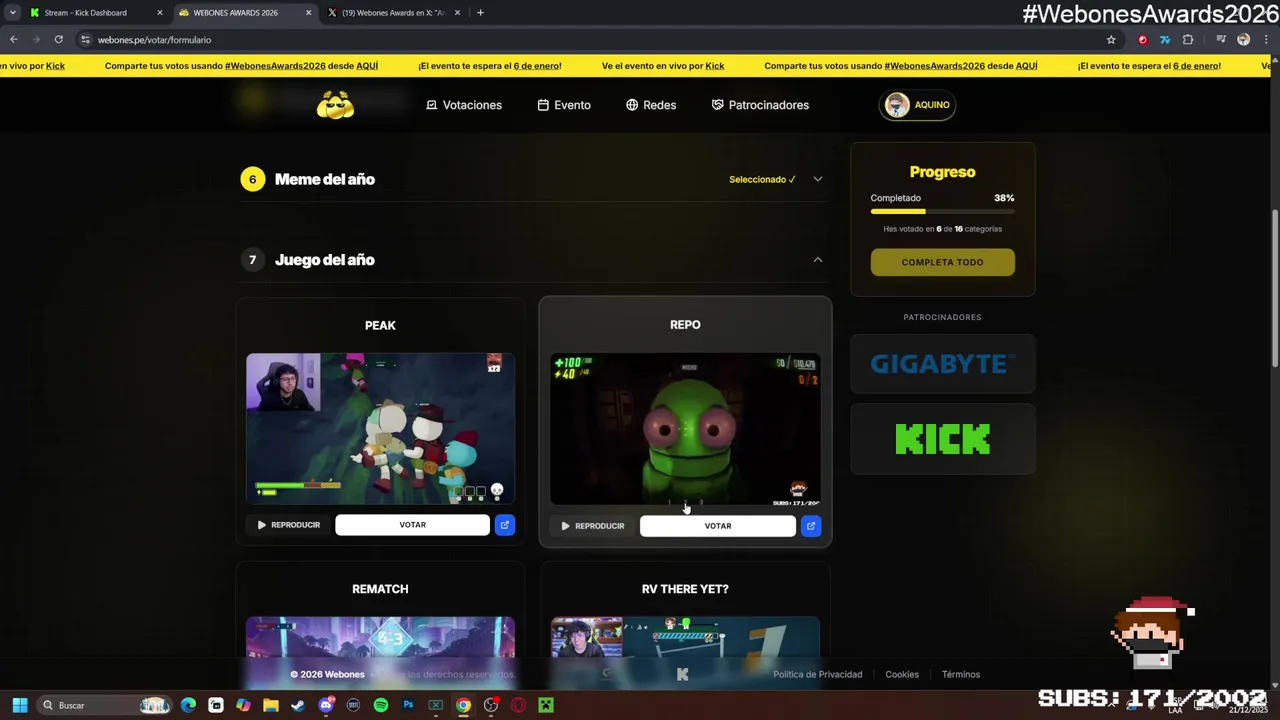Open Cookies footer link
1280x720 pixels.
coord(902,674)
